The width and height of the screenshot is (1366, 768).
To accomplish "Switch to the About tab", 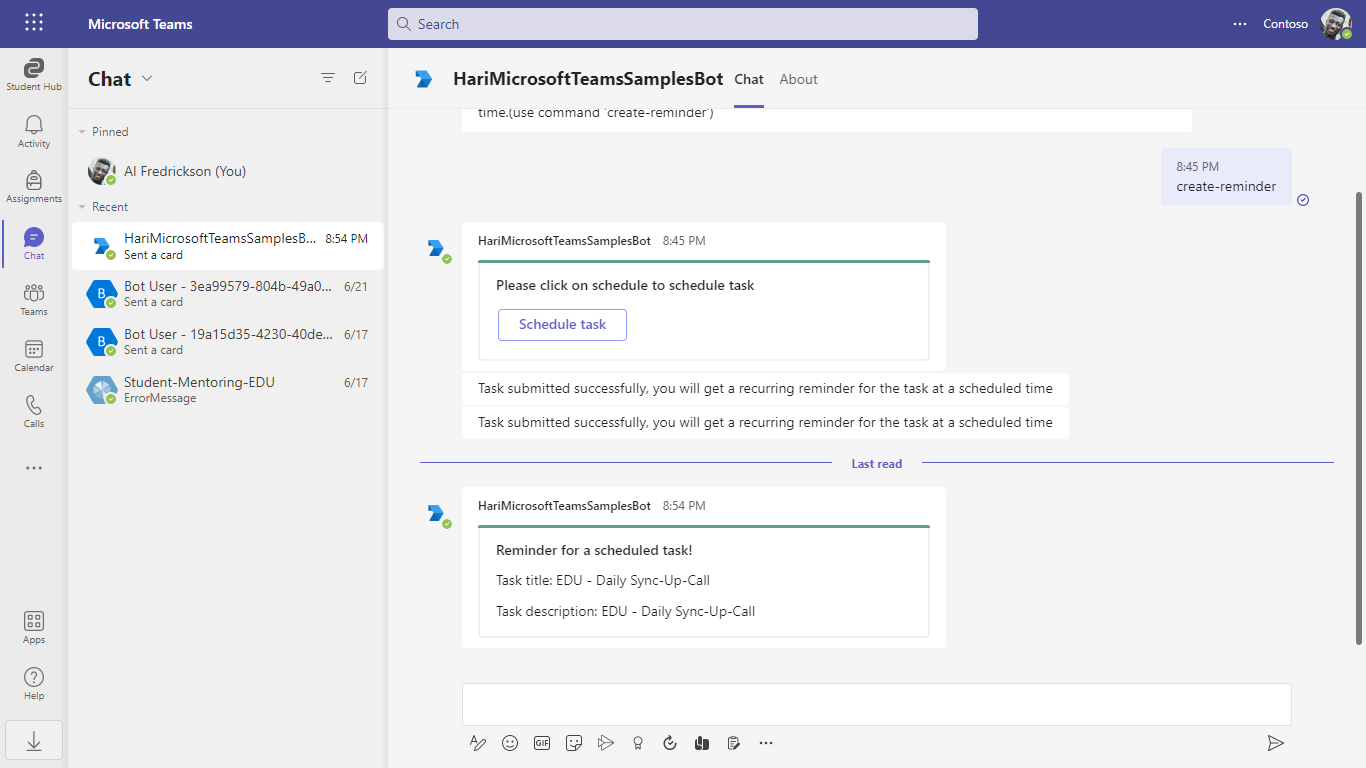I will pos(799,79).
